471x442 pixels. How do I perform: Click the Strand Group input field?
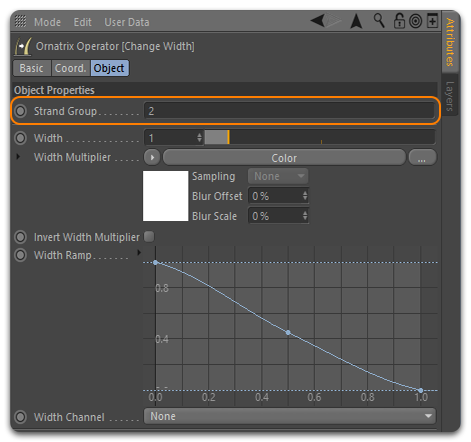289,111
